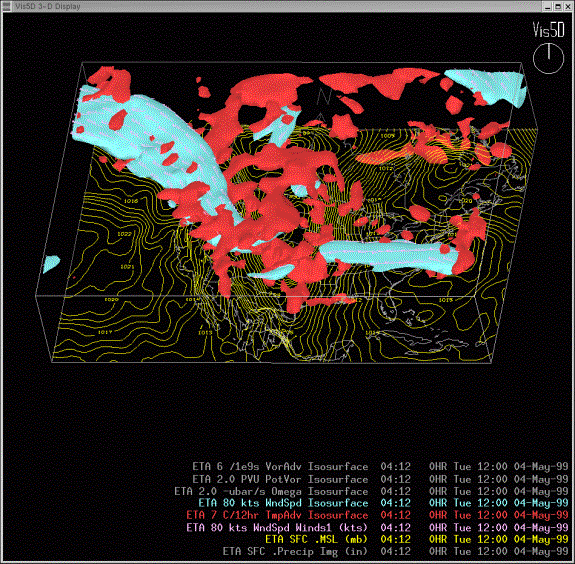Close the Vis5D 3-D Display window
Screen dimensions: 575x564
pos(568,6)
